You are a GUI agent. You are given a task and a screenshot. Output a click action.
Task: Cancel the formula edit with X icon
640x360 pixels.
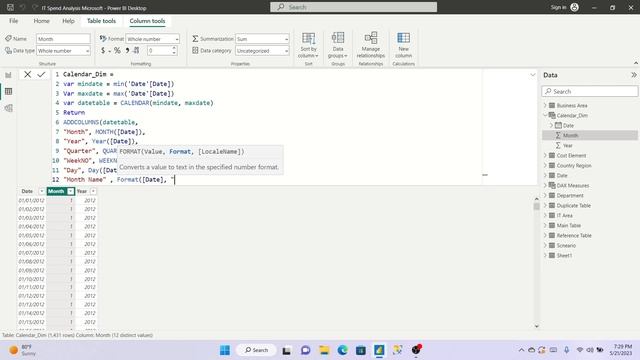click(27, 74)
